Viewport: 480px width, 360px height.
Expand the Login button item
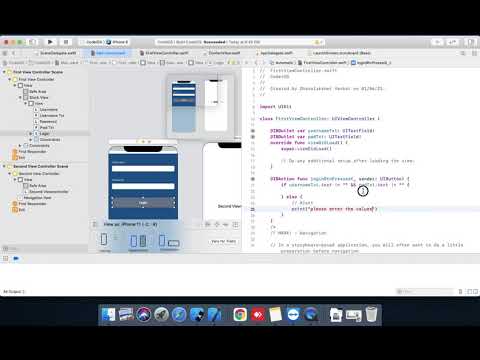click(x=31, y=133)
